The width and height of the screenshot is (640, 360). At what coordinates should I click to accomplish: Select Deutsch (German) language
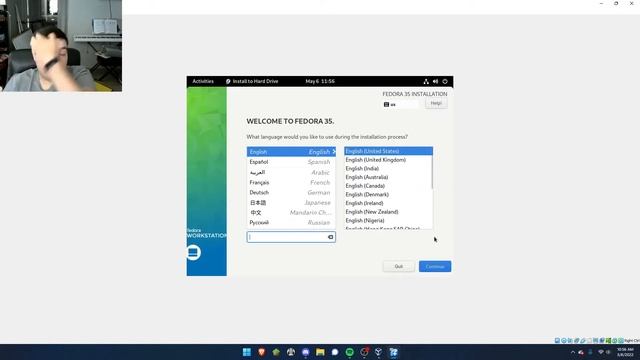click(x=291, y=192)
